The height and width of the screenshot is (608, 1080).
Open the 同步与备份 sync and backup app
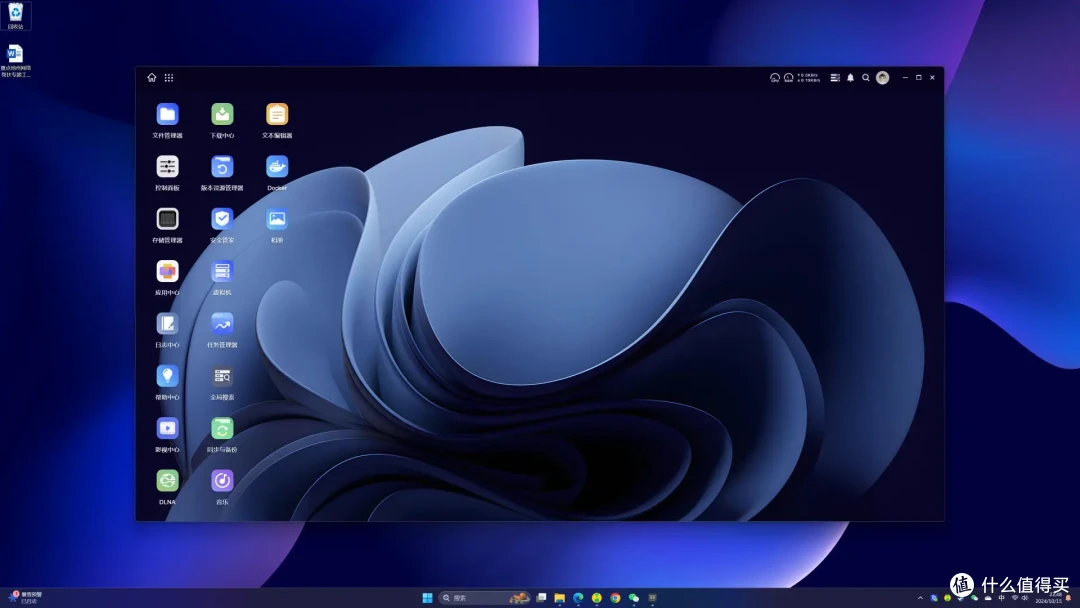tap(222, 428)
